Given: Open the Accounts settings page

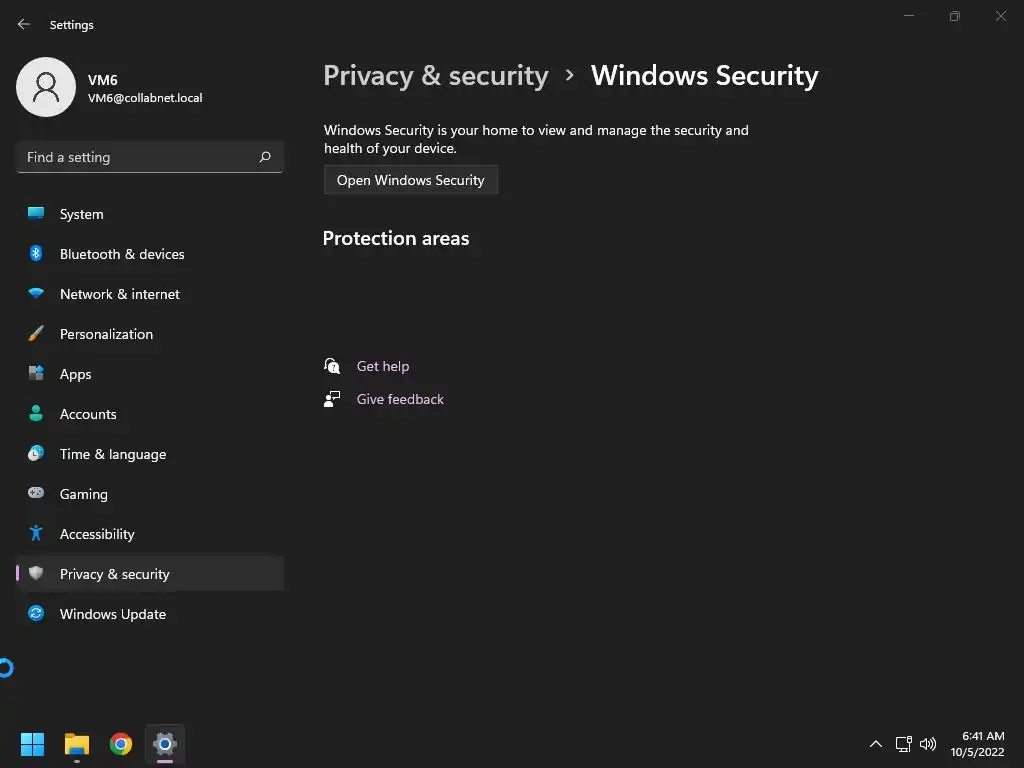Looking at the screenshot, I should (x=88, y=414).
